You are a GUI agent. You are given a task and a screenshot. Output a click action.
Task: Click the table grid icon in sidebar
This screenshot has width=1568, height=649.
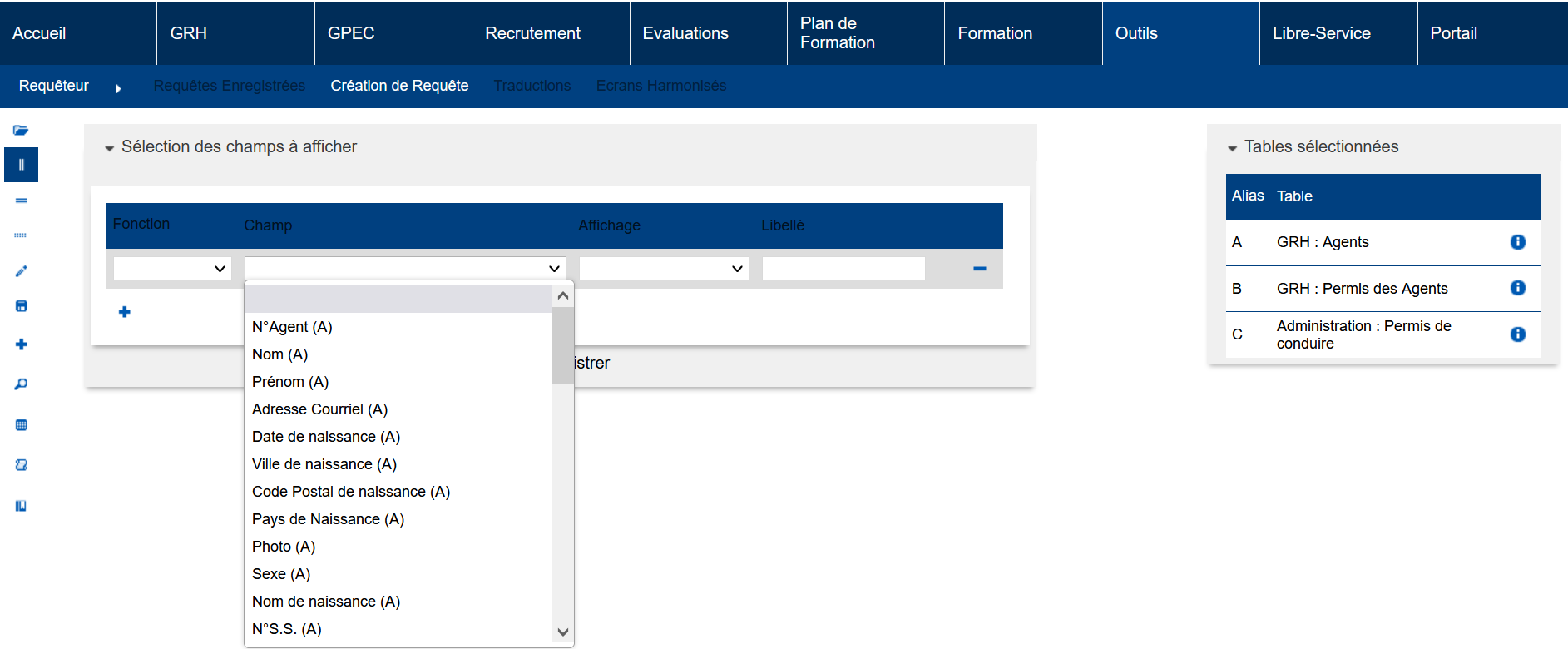tap(22, 425)
